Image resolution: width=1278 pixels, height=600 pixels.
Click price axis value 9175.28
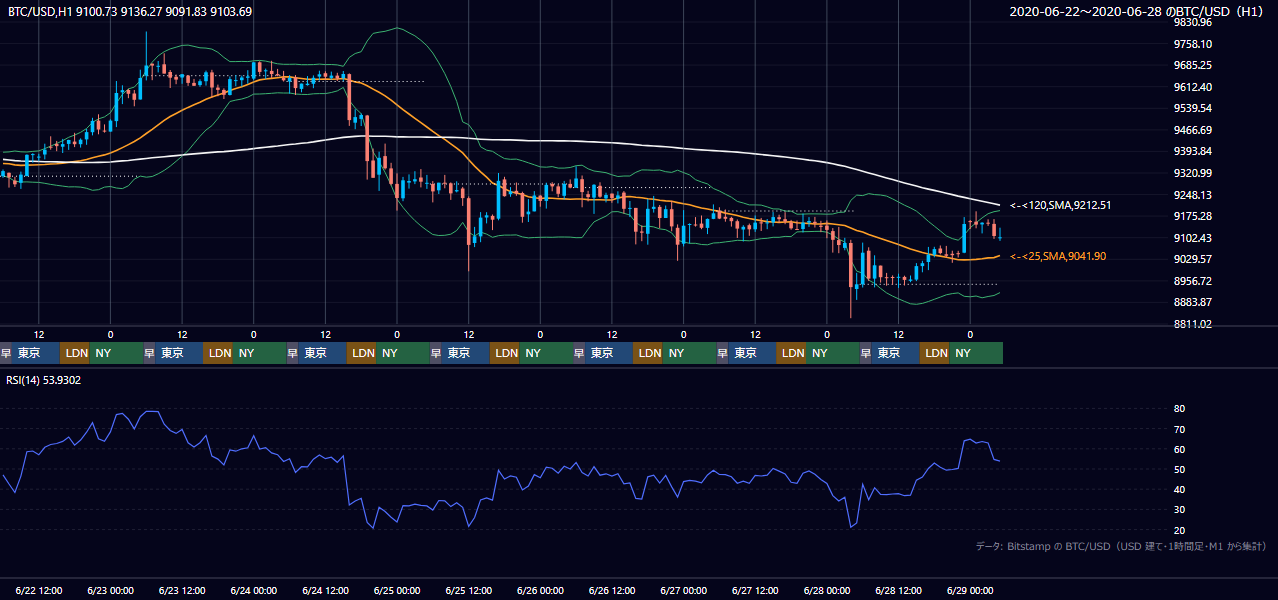coord(1193,216)
